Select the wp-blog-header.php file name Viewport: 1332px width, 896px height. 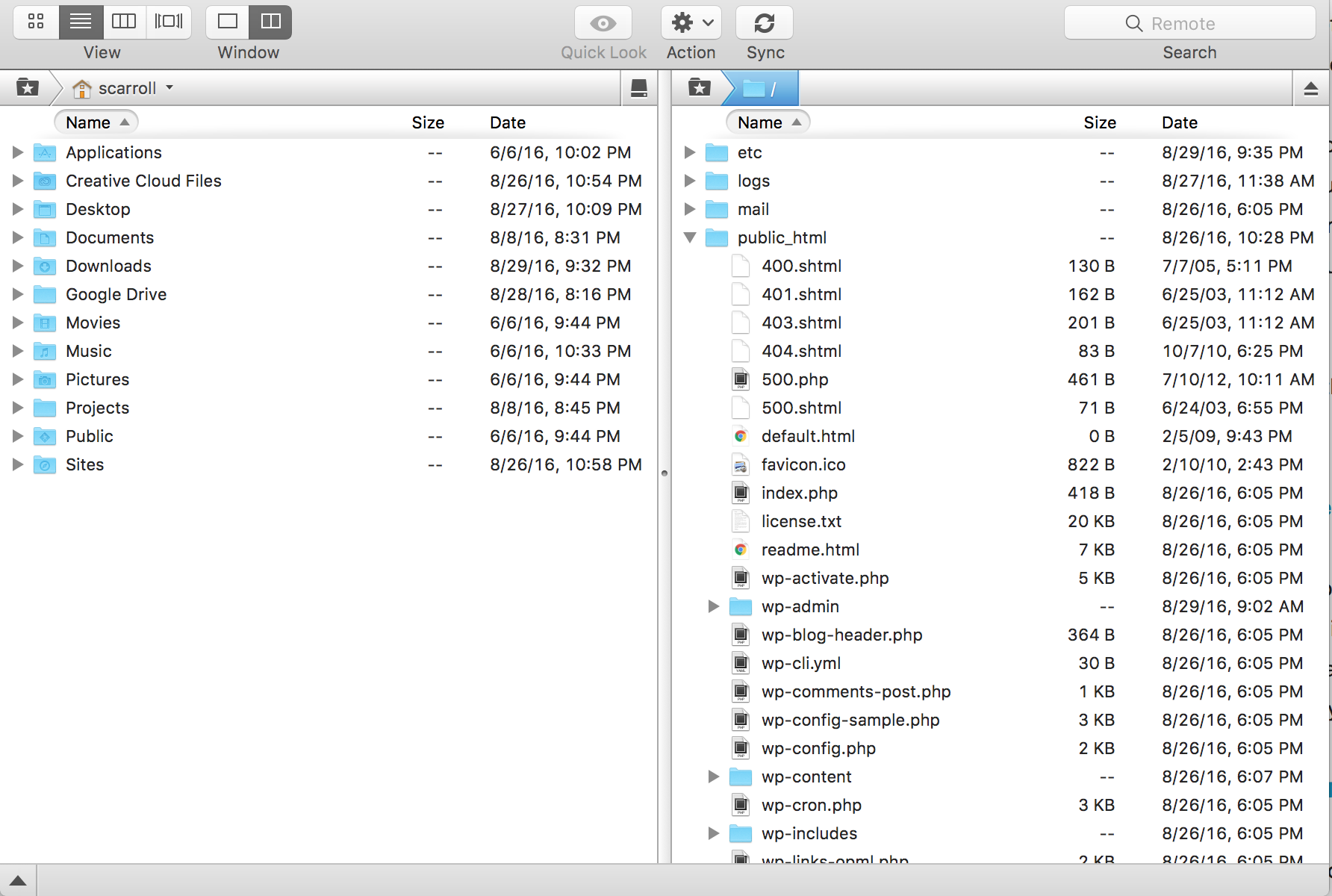(841, 635)
